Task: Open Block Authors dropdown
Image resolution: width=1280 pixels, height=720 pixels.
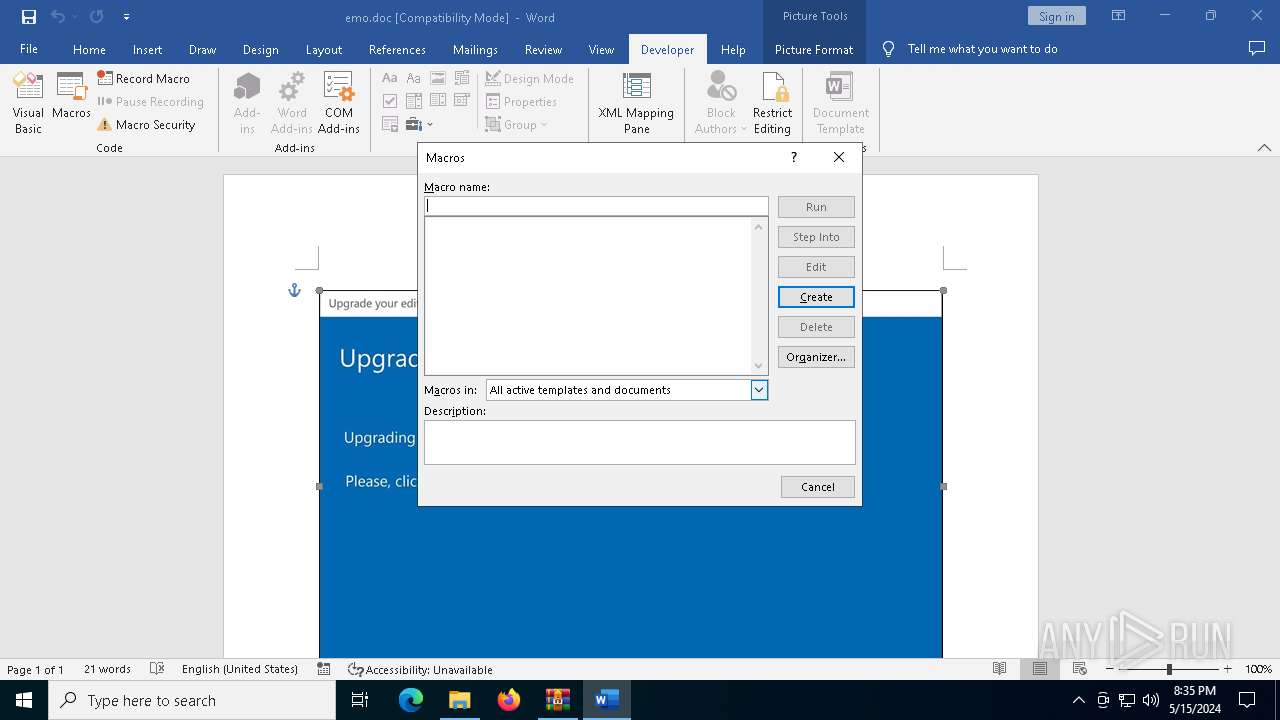Action: pos(721,103)
